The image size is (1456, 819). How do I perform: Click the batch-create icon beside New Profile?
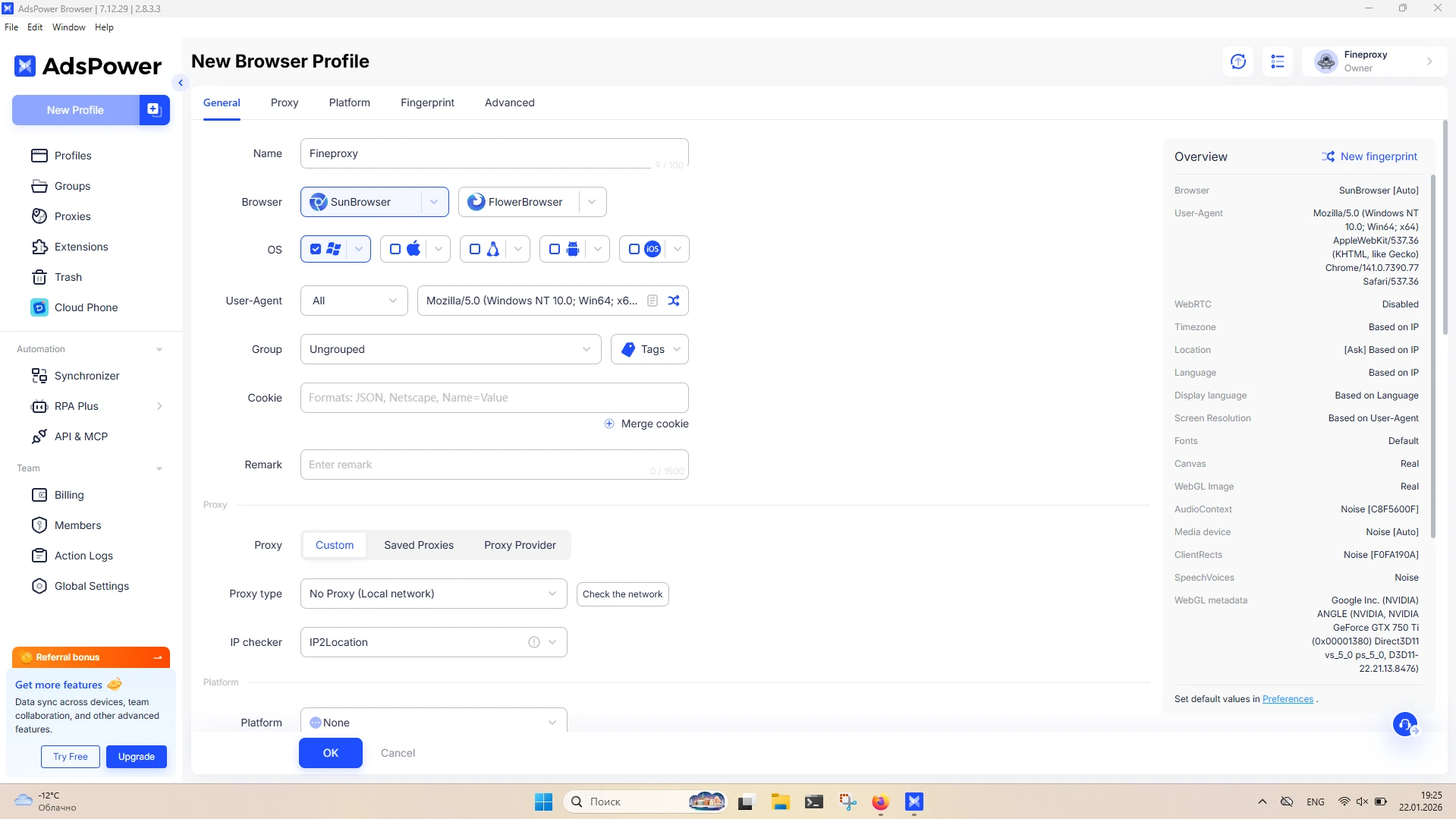tap(154, 110)
